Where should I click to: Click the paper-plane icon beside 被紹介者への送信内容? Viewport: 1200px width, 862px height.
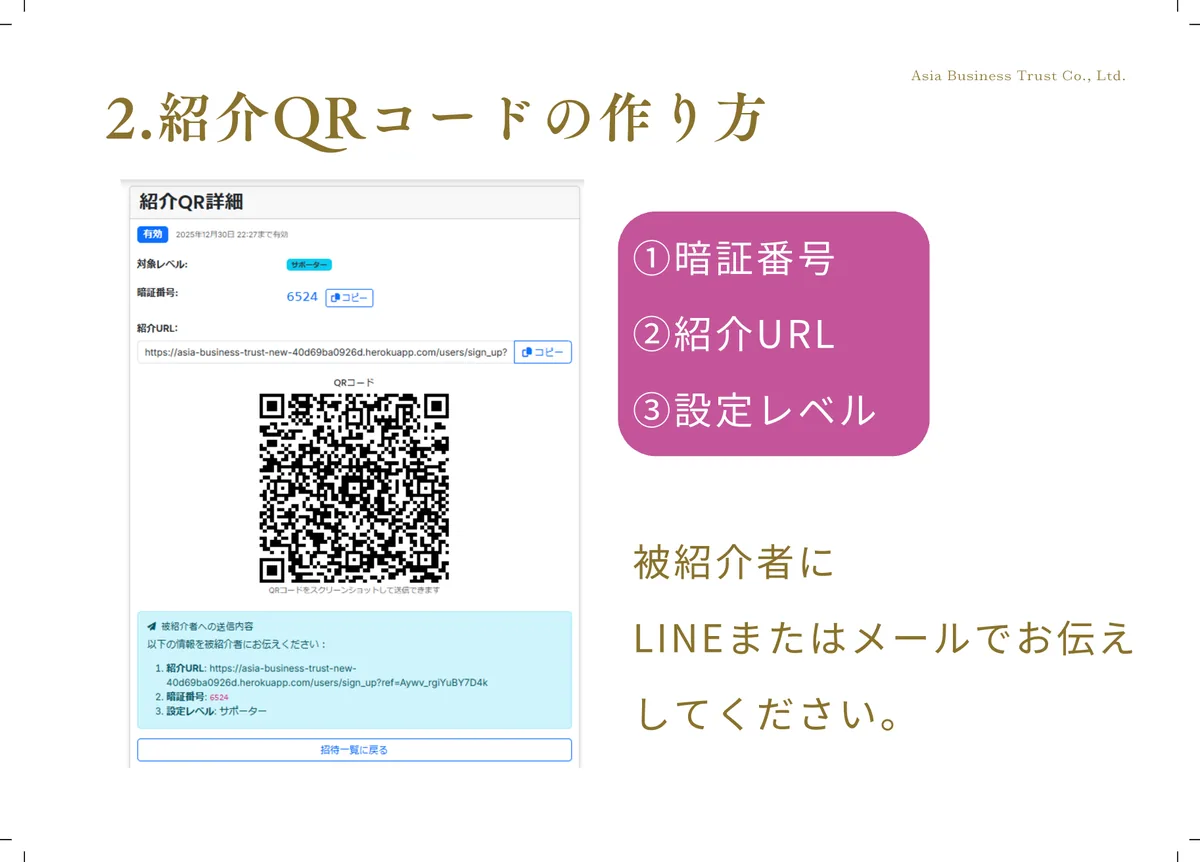(151, 626)
